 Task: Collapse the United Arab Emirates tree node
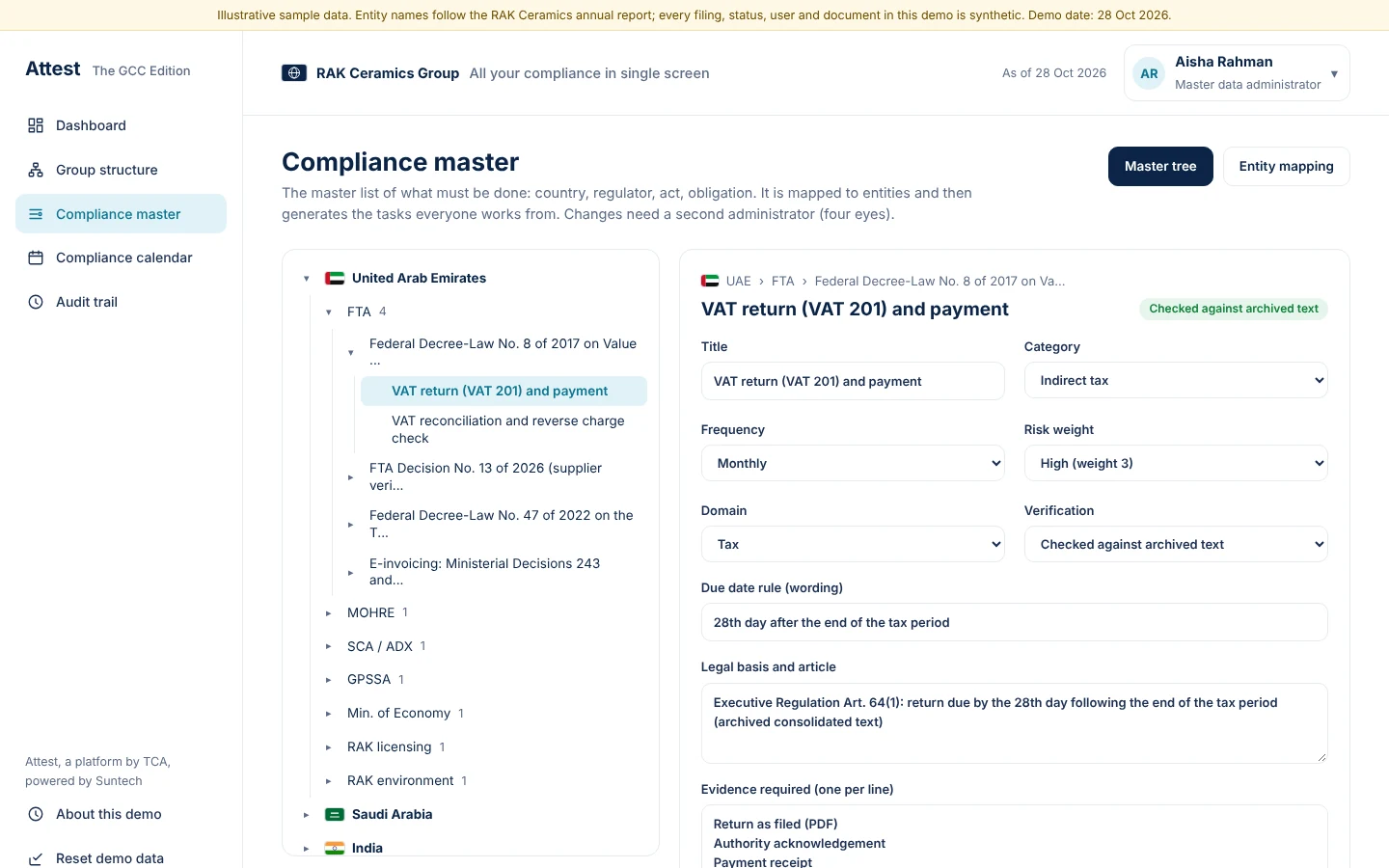coord(306,279)
